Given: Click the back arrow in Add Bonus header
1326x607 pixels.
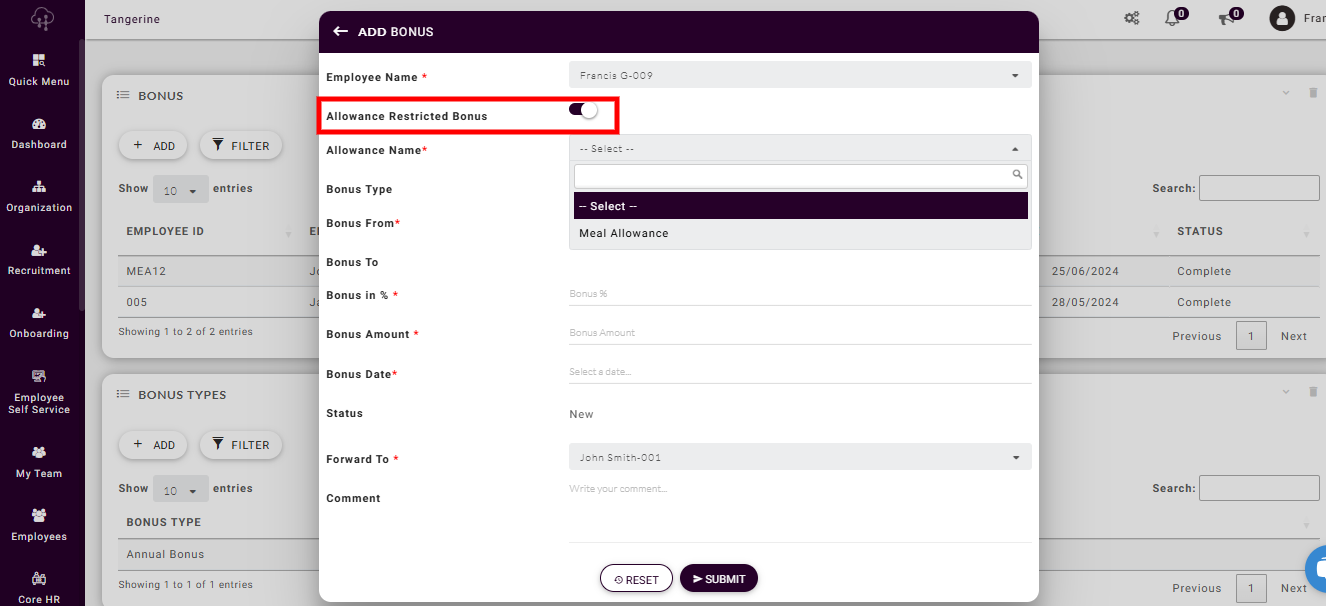Looking at the screenshot, I should tap(340, 32).
